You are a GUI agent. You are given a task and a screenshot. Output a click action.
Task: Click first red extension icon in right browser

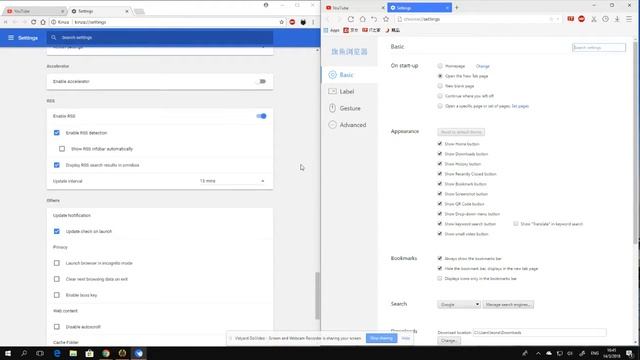coord(571,19)
